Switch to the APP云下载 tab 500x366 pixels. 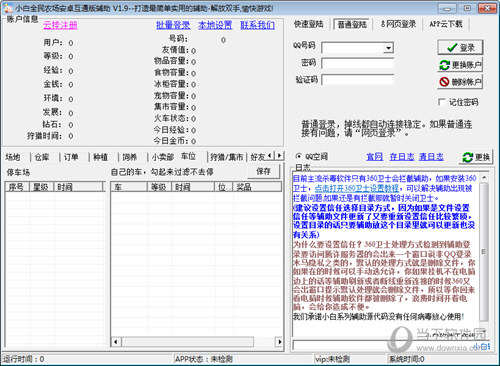(446, 24)
